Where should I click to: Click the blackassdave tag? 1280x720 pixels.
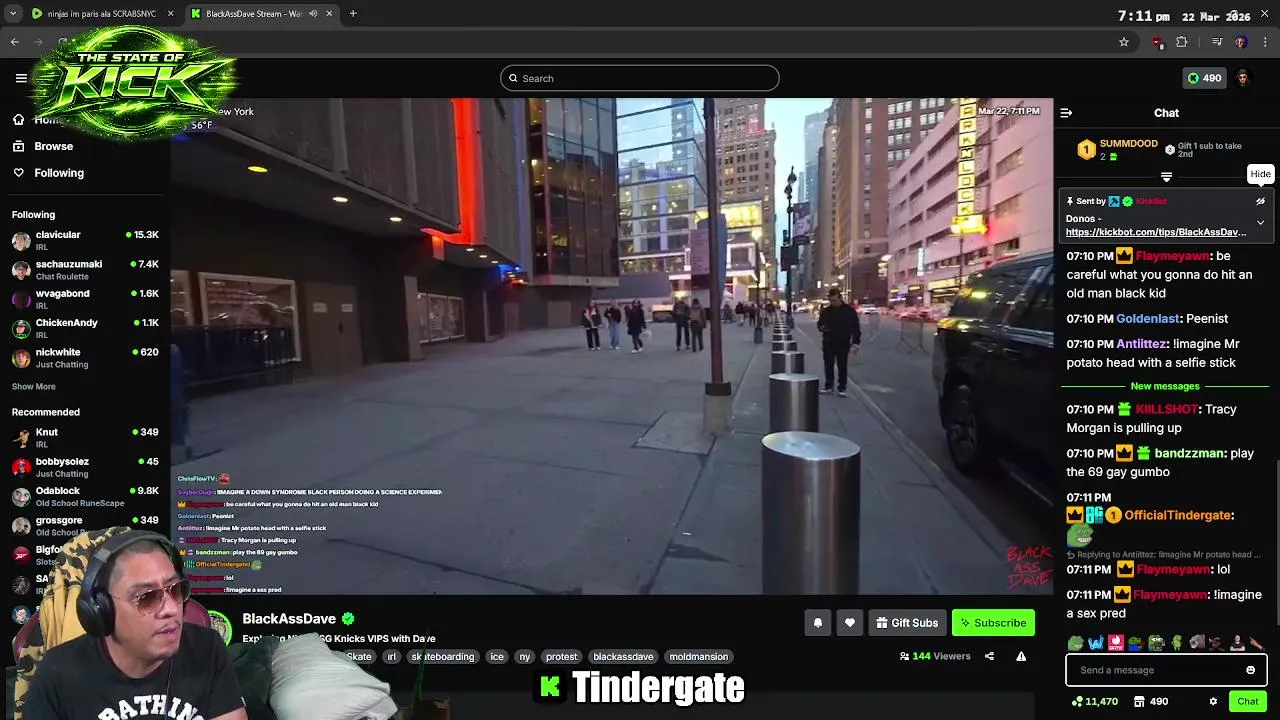tap(623, 657)
